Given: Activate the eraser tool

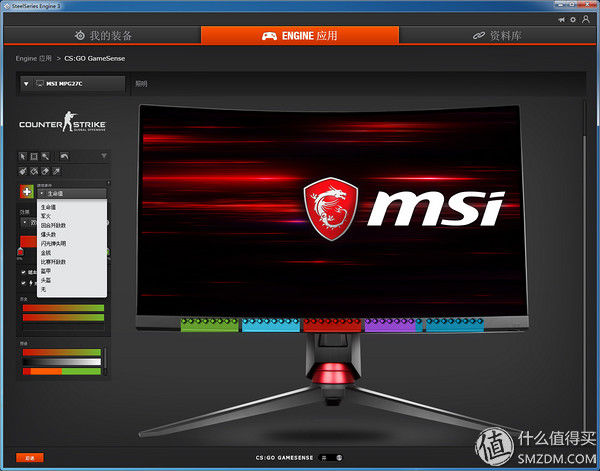Looking at the screenshot, I should [x=45, y=171].
